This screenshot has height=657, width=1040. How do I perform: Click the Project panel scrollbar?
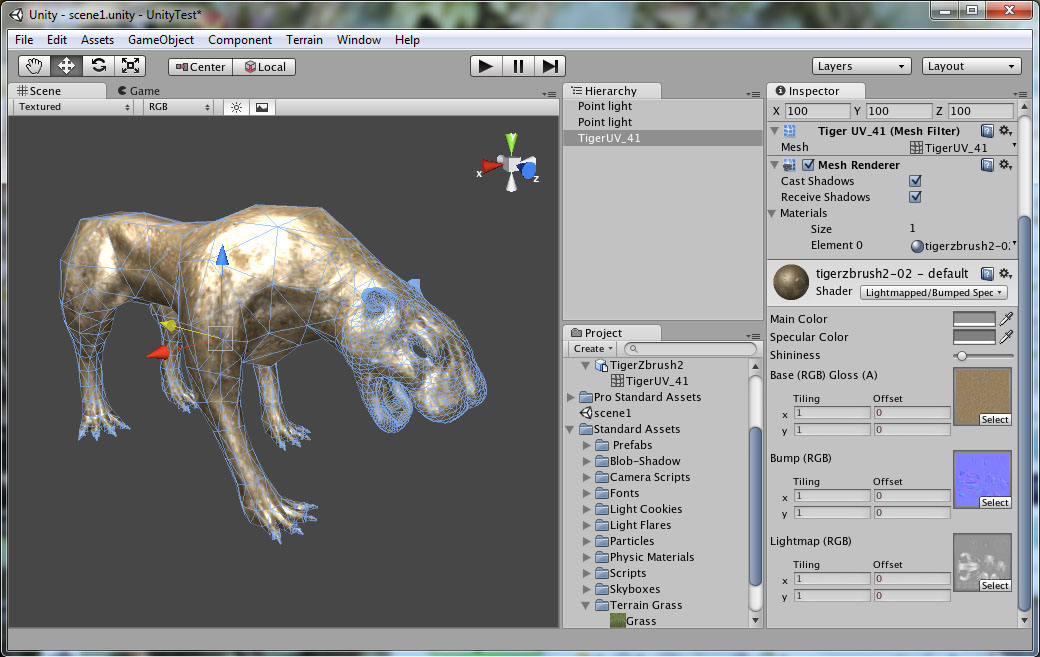[x=755, y=507]
